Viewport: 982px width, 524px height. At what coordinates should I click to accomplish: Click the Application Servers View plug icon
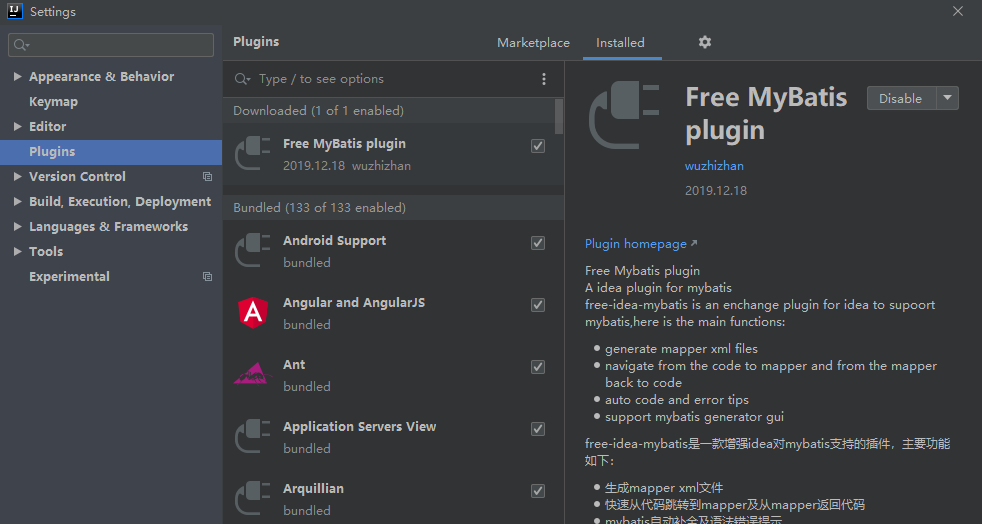click(x=253, y=436)
